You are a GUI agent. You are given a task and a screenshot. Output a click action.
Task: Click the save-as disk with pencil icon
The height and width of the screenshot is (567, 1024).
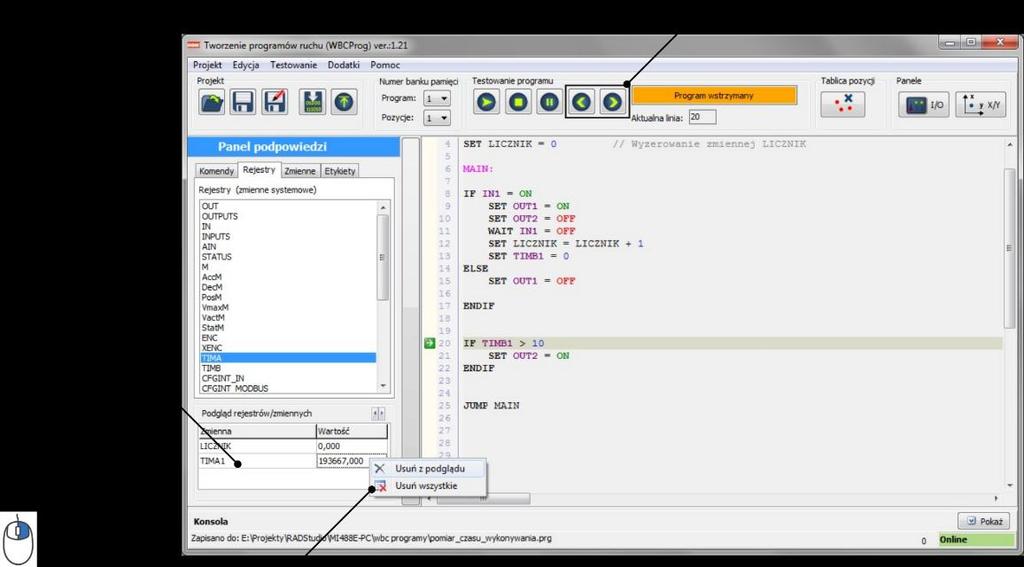[x=275, y=103]
